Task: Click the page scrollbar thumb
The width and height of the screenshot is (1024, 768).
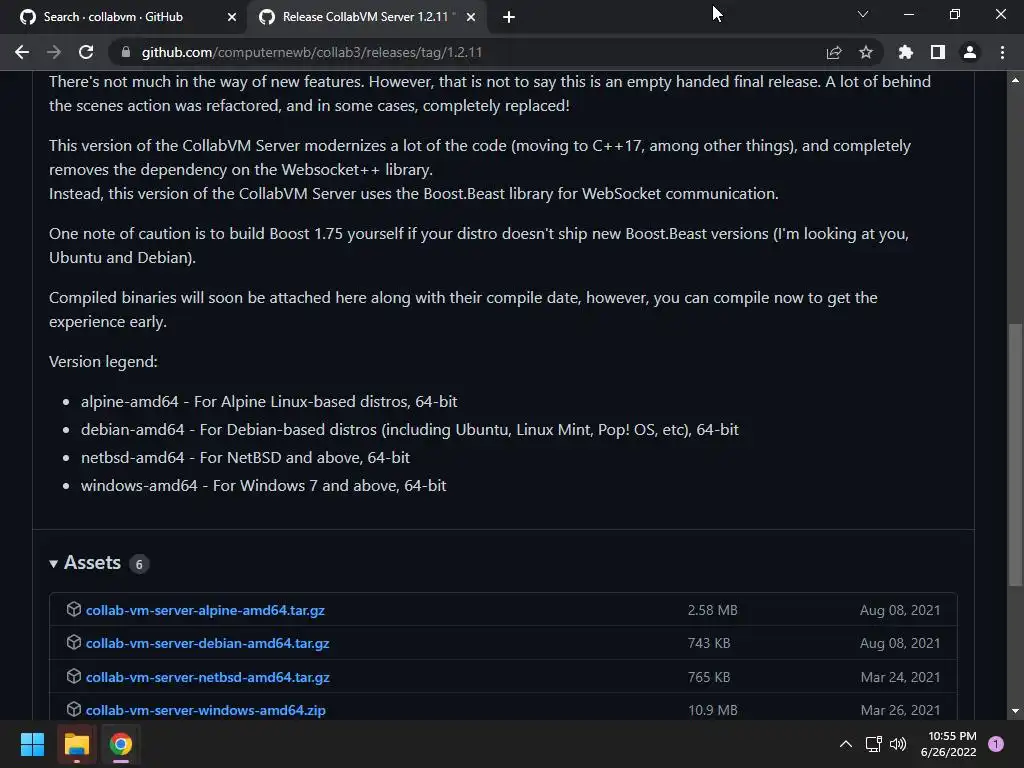Action: click(1015, 455)
